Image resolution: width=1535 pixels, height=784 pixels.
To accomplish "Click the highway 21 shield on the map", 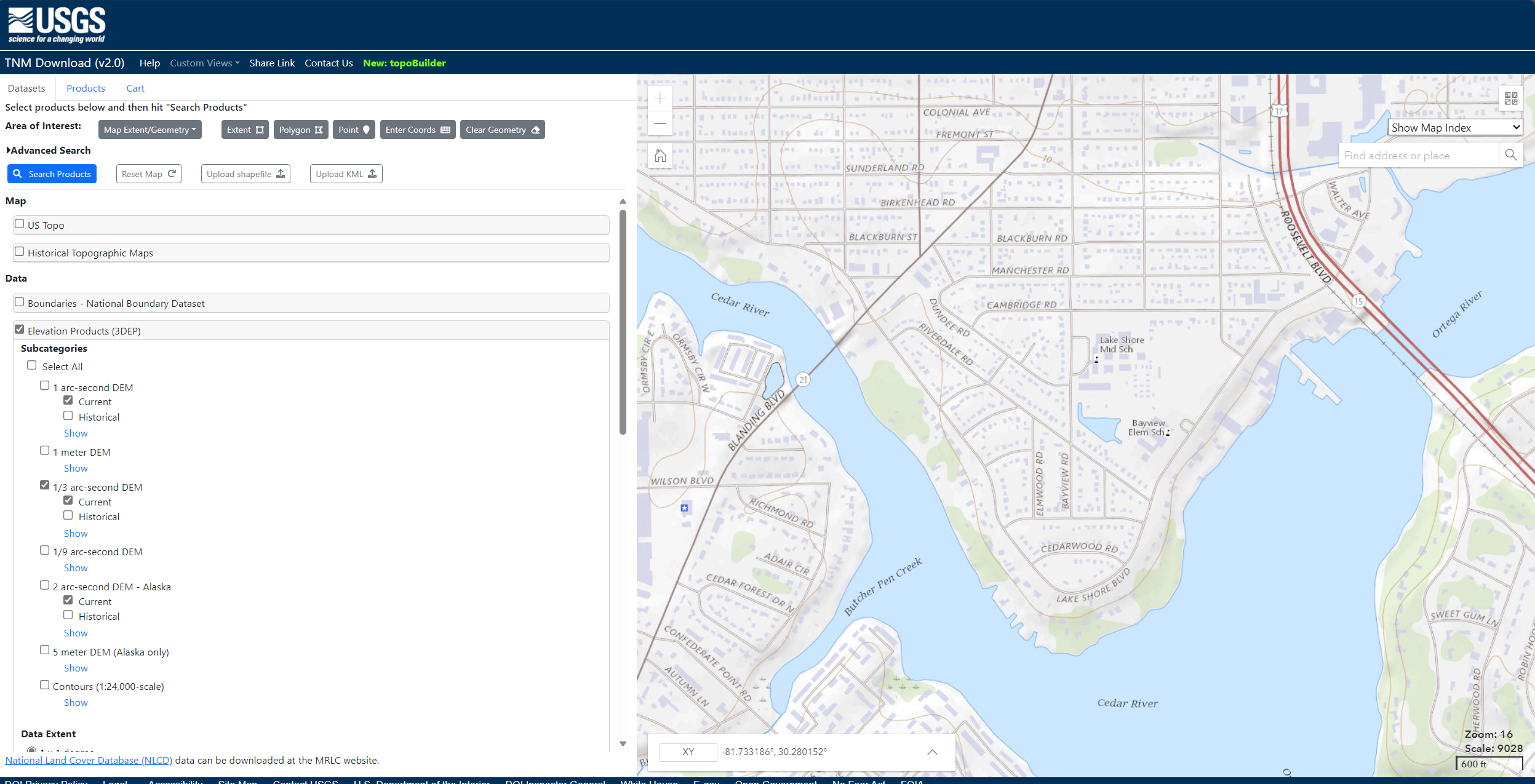I will (x=803, y=380).
